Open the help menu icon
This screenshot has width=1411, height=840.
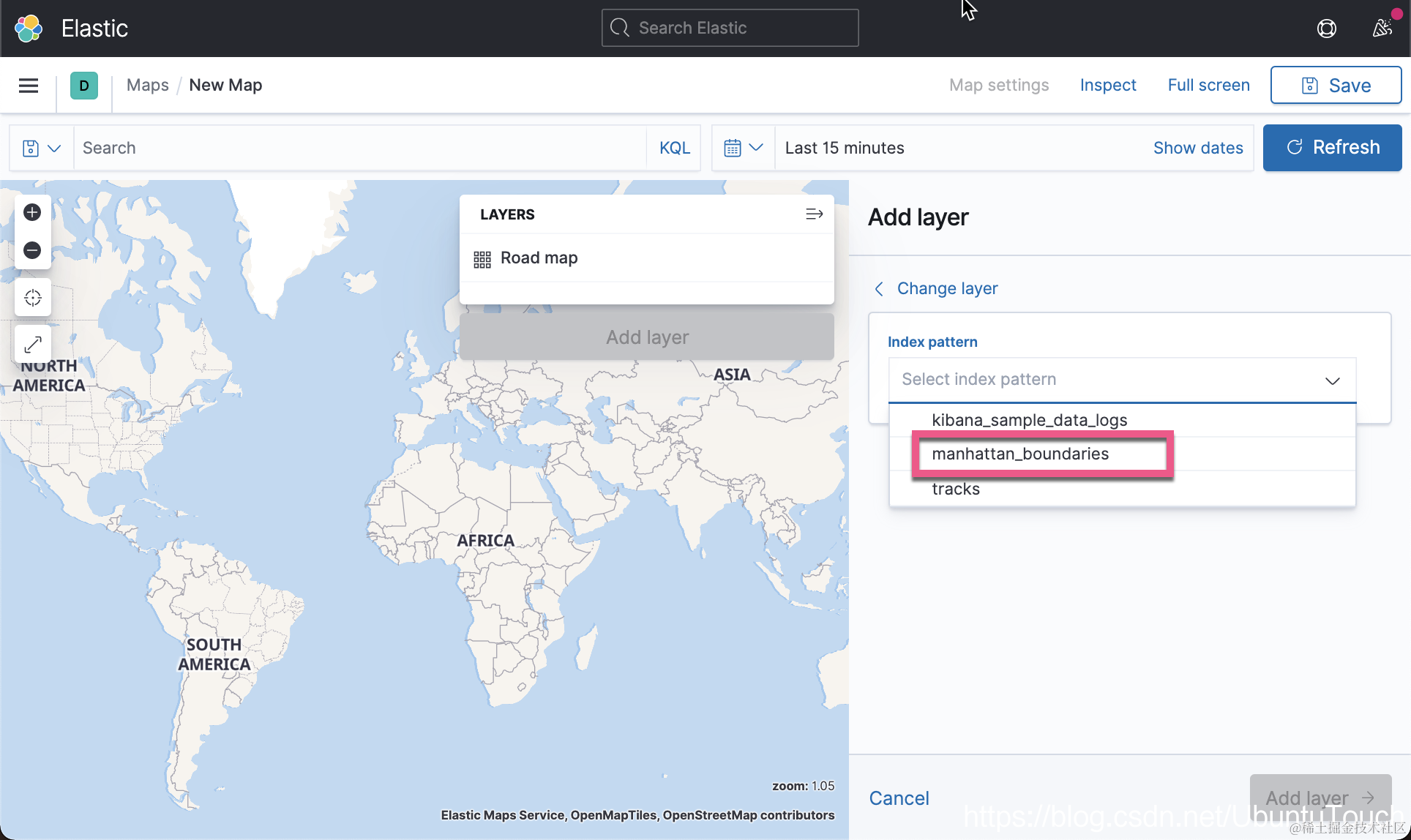1326,29
